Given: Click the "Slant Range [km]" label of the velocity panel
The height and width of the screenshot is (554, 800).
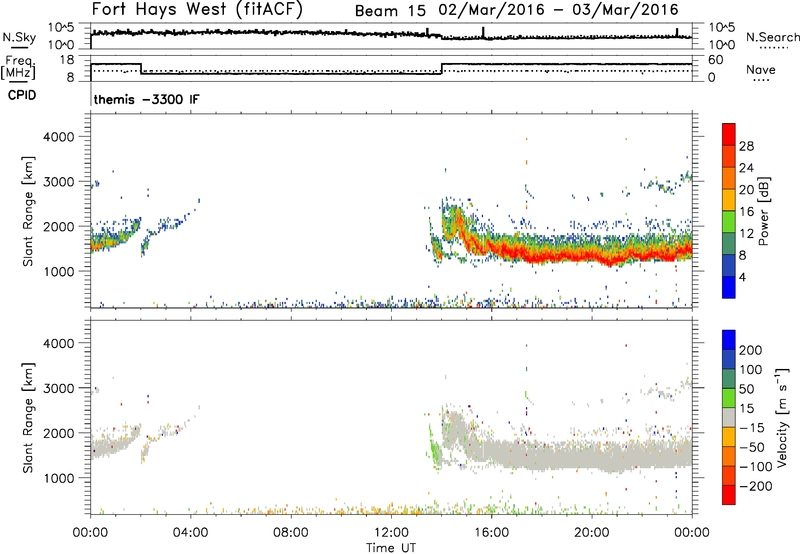Looking at the screenshot, I should [28, 417].
